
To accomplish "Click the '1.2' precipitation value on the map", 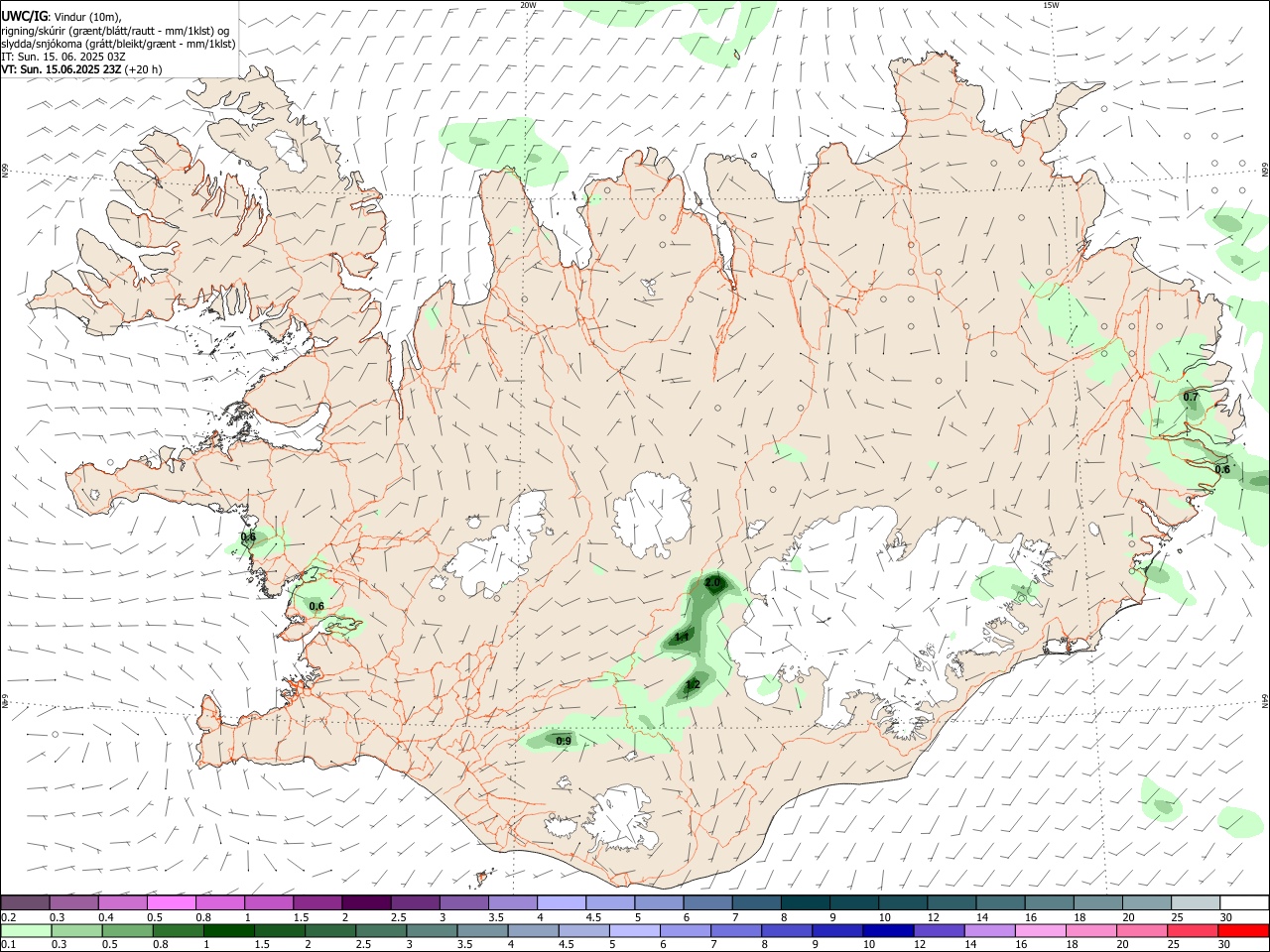I will pyautogui.click(x=693, y=684).
